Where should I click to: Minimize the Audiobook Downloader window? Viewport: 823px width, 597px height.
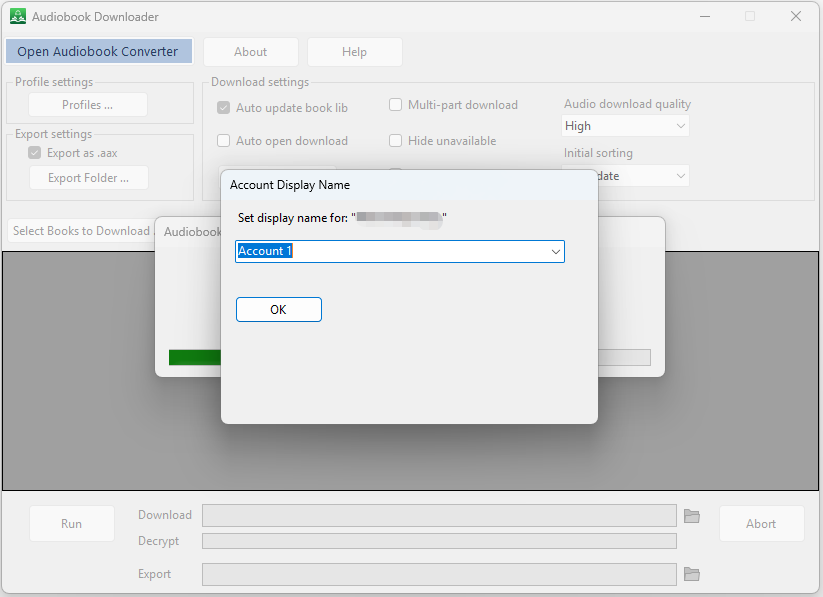[x=703, y=17]
